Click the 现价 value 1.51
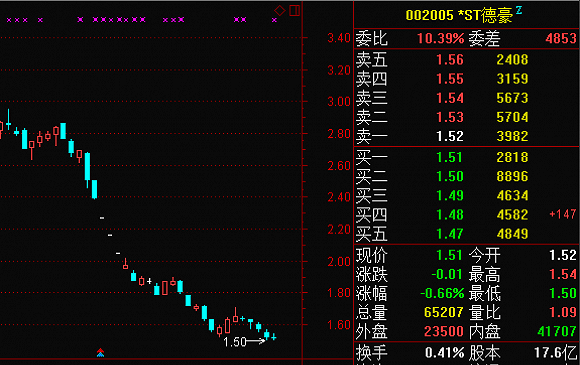Screen dimensions: 580x365 click(450, 256)
